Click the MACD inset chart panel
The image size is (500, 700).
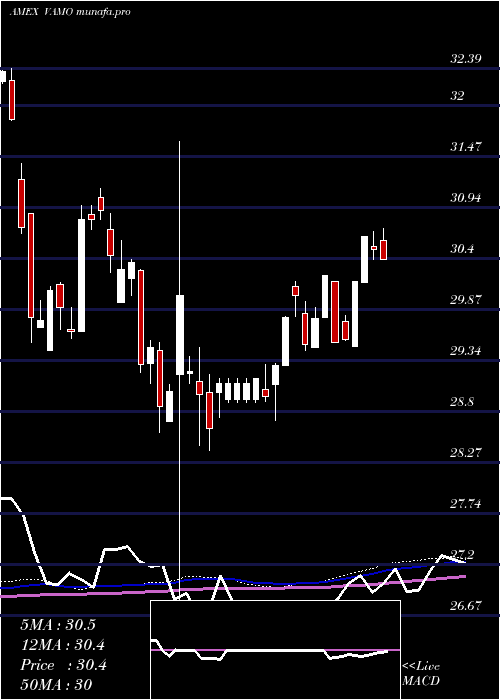coord(275,650)
